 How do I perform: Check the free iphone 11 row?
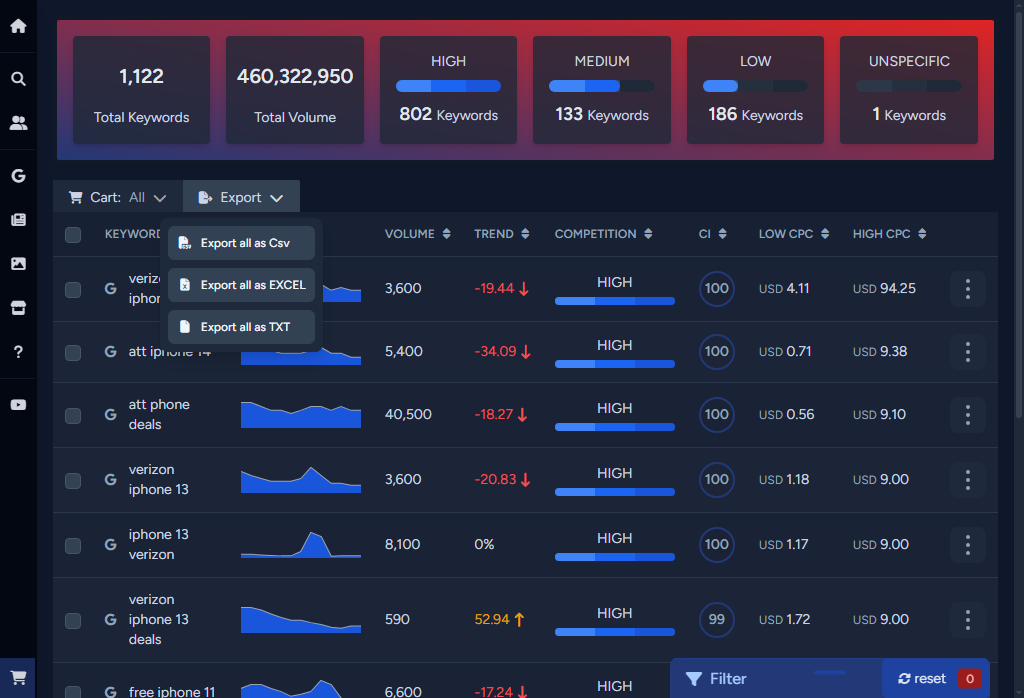point(73,691)
